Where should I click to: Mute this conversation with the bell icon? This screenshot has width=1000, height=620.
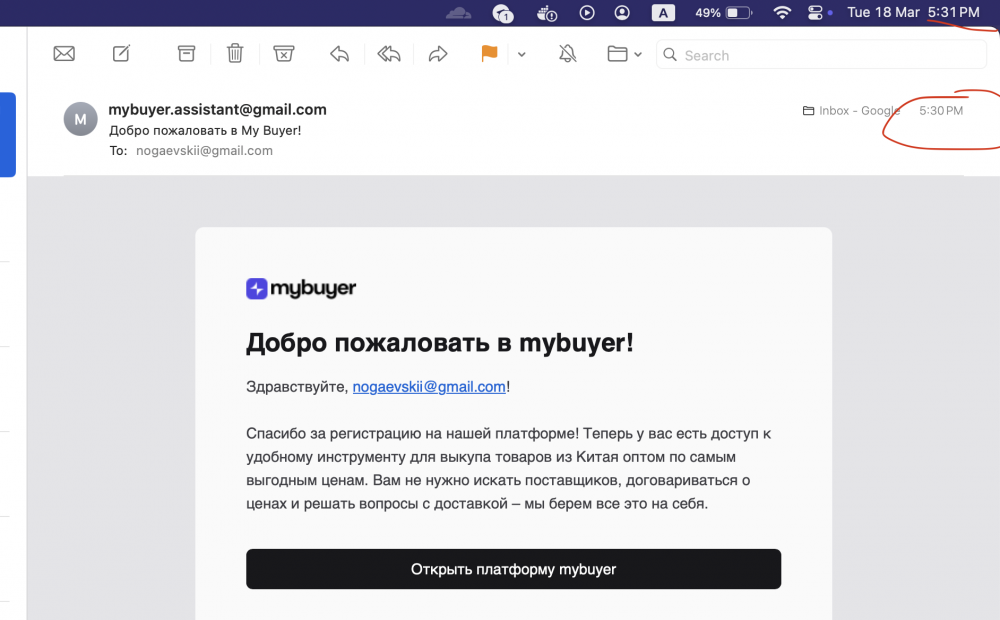click(568, 54)
